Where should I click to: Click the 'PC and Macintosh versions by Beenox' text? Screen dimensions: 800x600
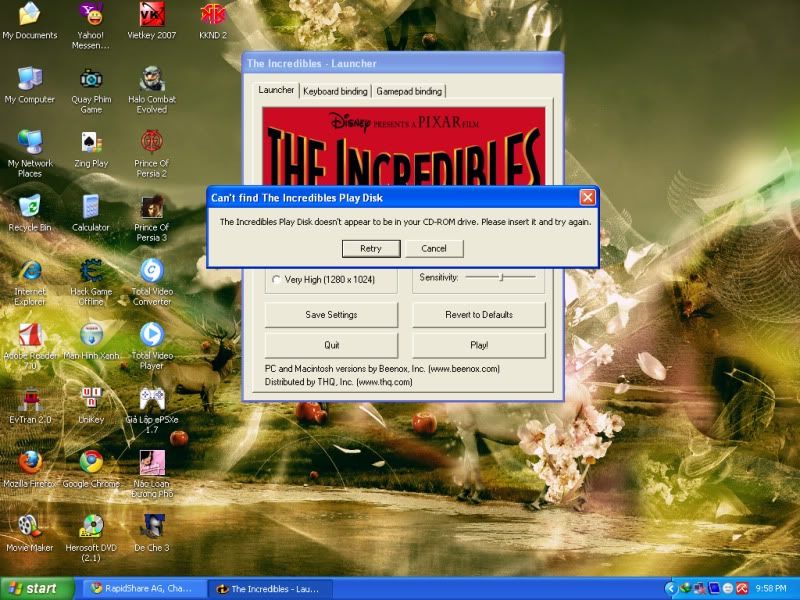(382, 369)
